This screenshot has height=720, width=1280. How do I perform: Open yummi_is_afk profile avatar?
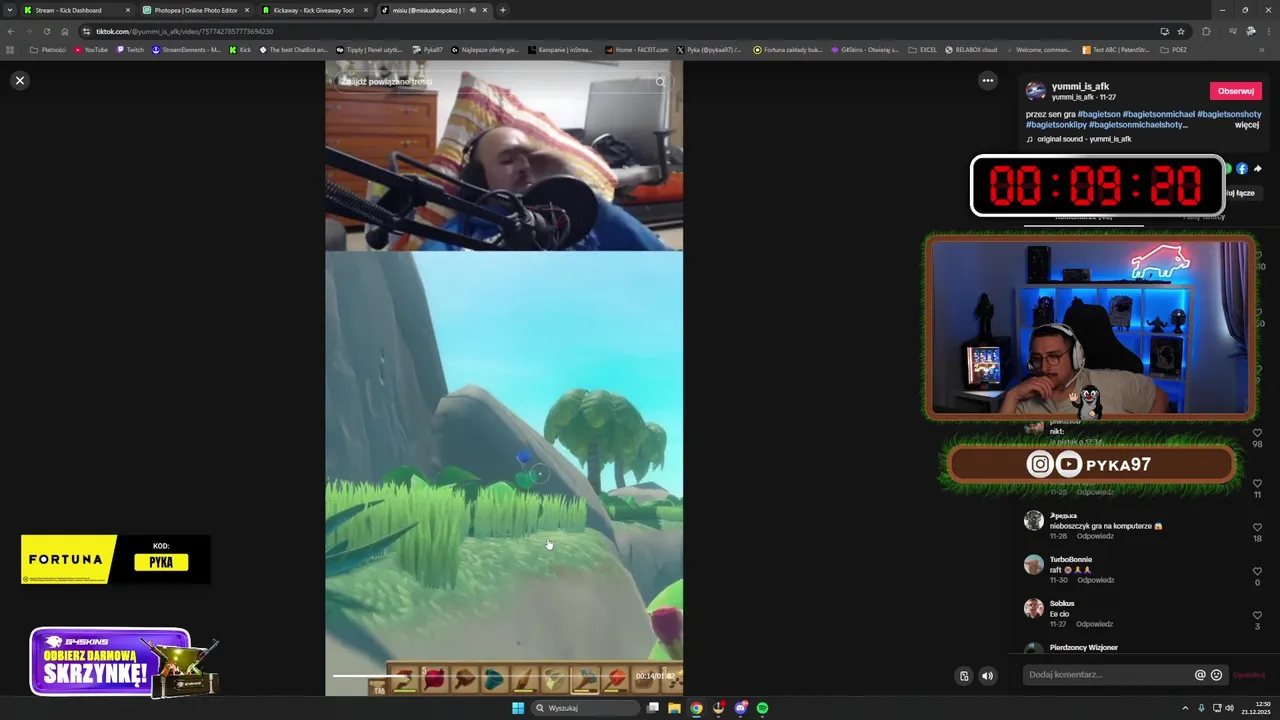[1036, 91]
